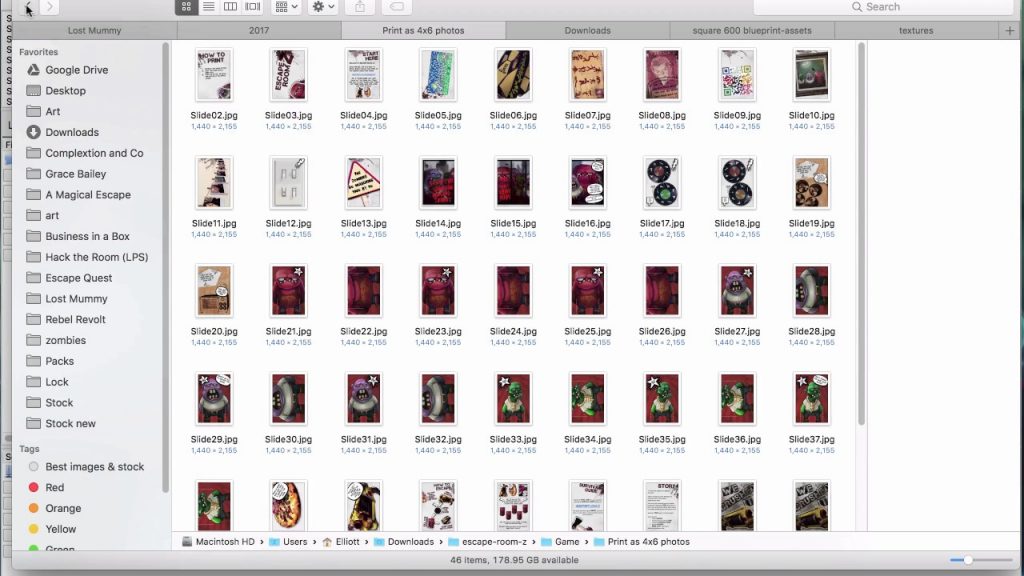This screenshot has height=576, width=1024.
Task: Switch to column view in toolbar
Action: [230, 7]
